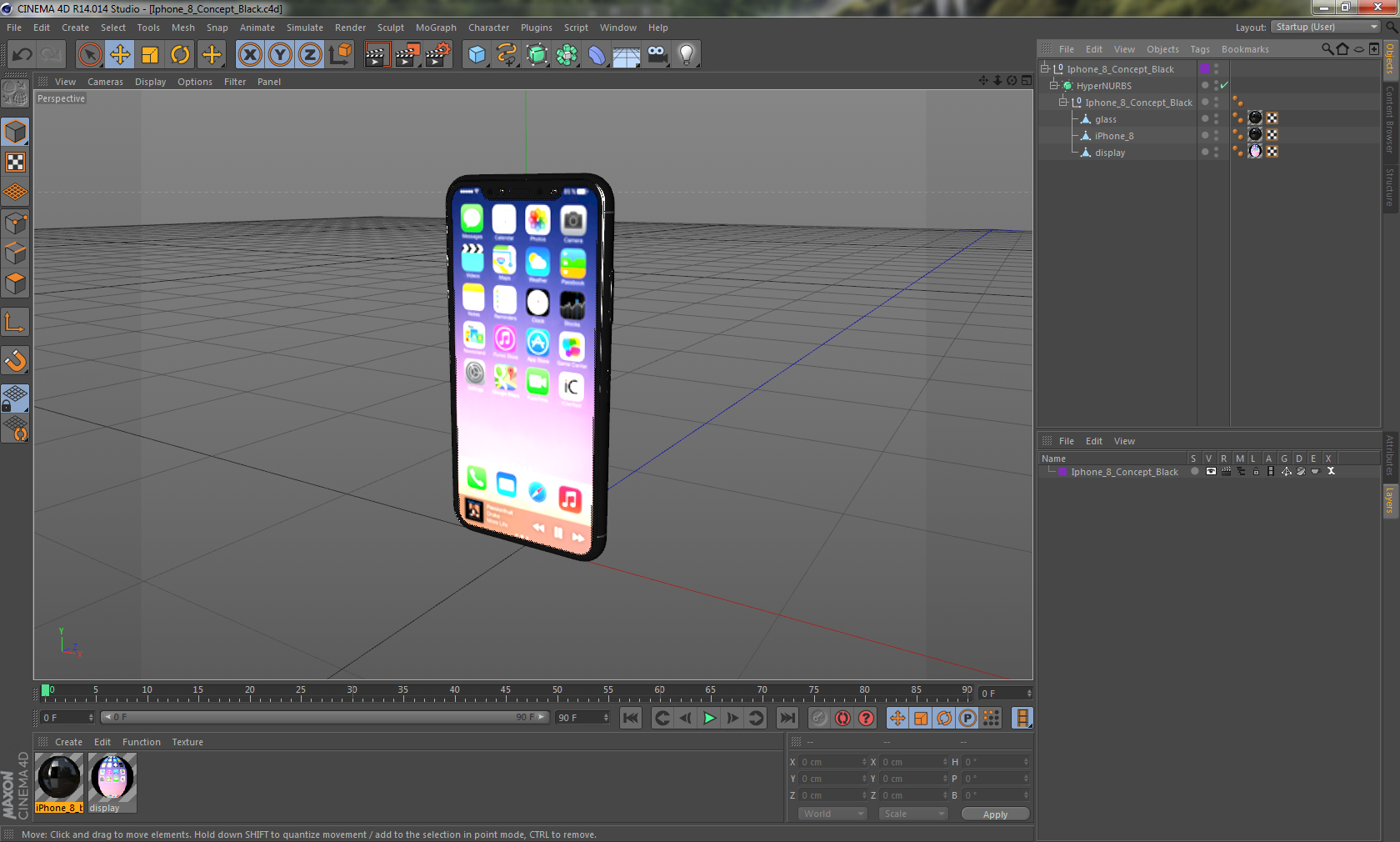Image resolution: width=1400 pixels, height=842 pixels.
Task: Toggle autokeying button
Action: pyautogui.click(x=842, y=718)
